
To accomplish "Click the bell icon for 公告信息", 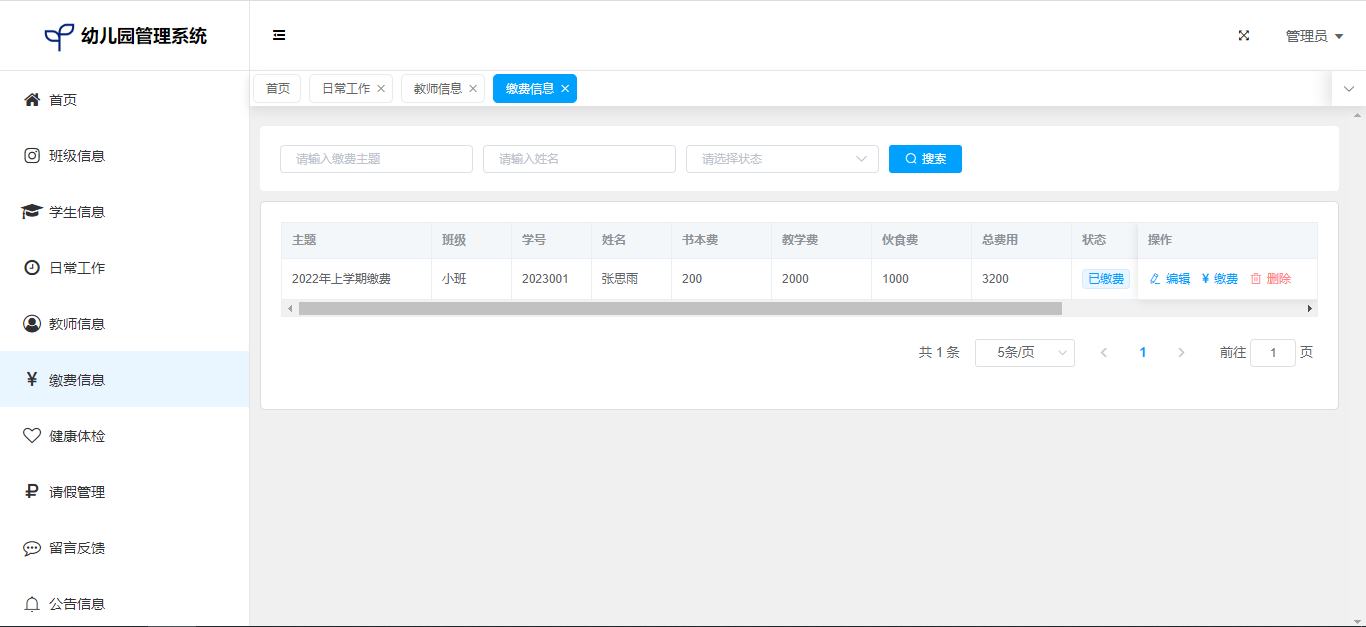I will 32,604.
